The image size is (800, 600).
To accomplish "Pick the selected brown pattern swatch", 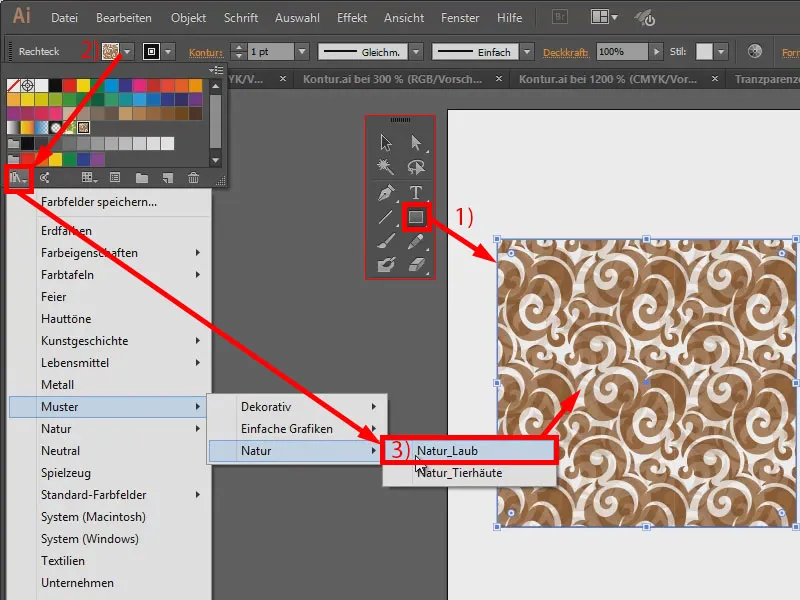I will pos(84,128).
